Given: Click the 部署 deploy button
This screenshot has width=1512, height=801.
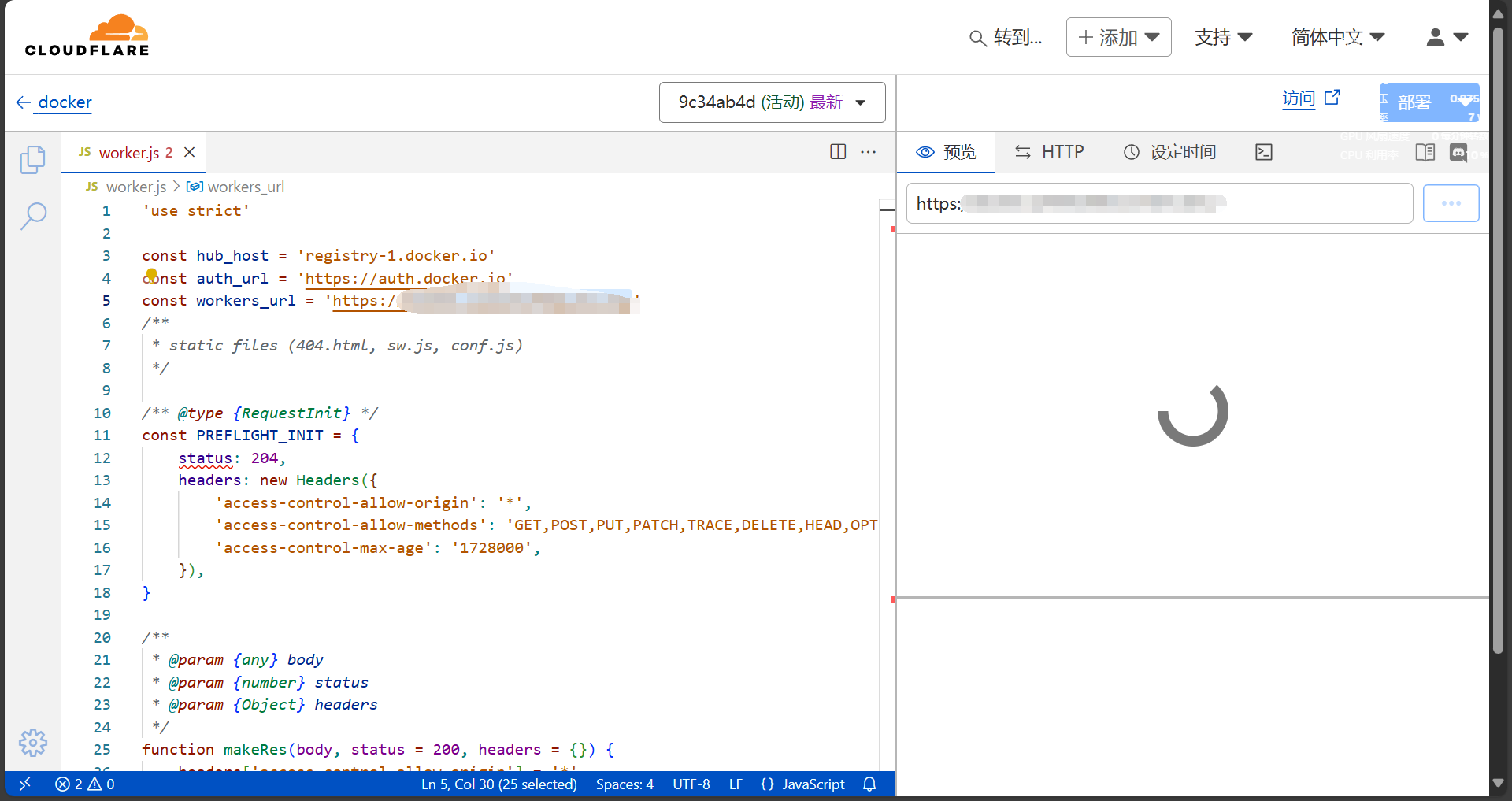Looking at the screenshot, I should point(1414,102).
